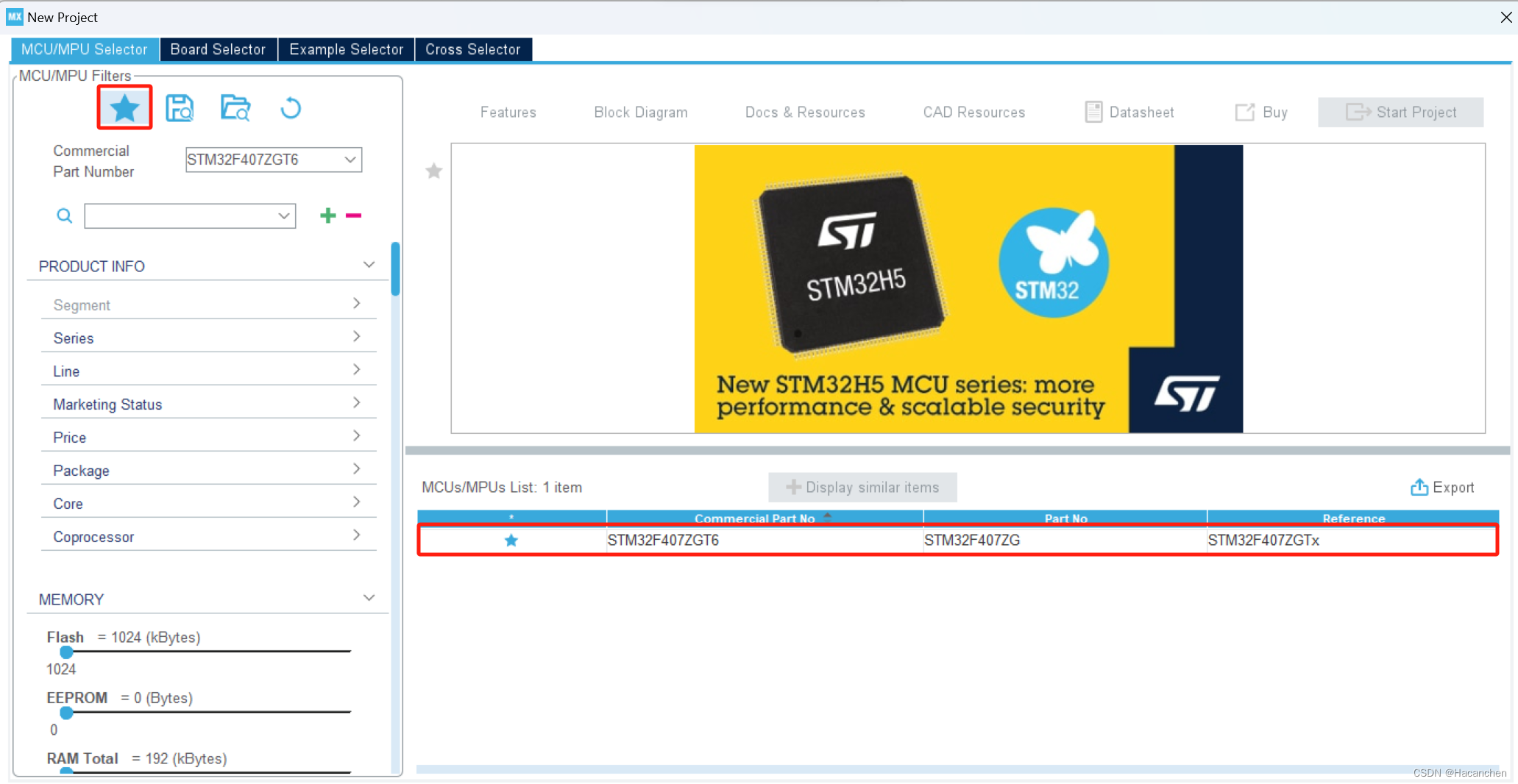
Task: Click the Export button label
Action: (x=1453, y=487)
